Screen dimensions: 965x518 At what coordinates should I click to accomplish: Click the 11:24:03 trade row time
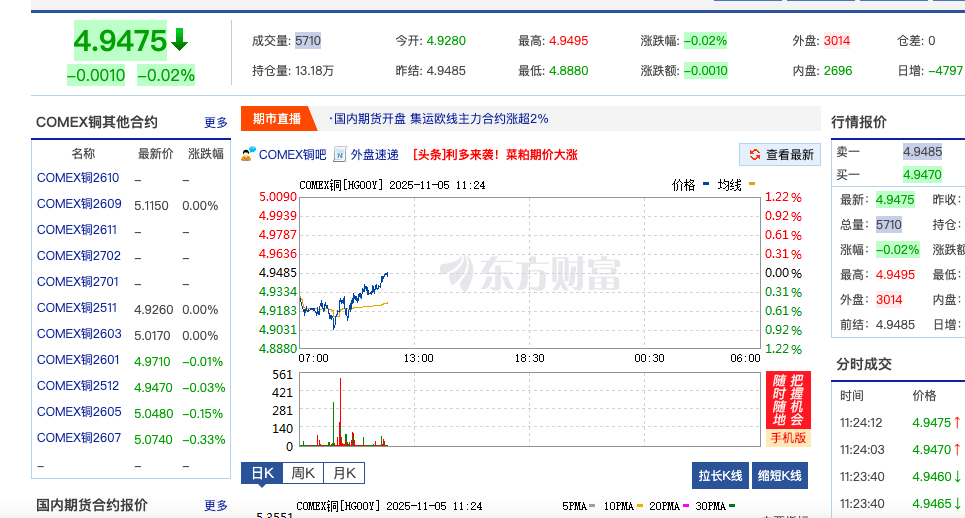(x=862, y=450)
